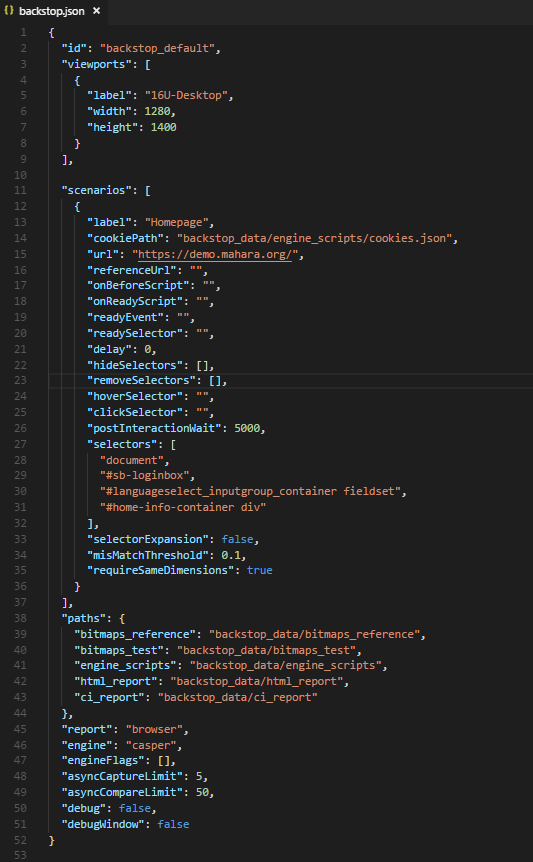Screen dimensions: 533x862
Task: Click the requireSameDimensions true value
Action: [259, 571]
